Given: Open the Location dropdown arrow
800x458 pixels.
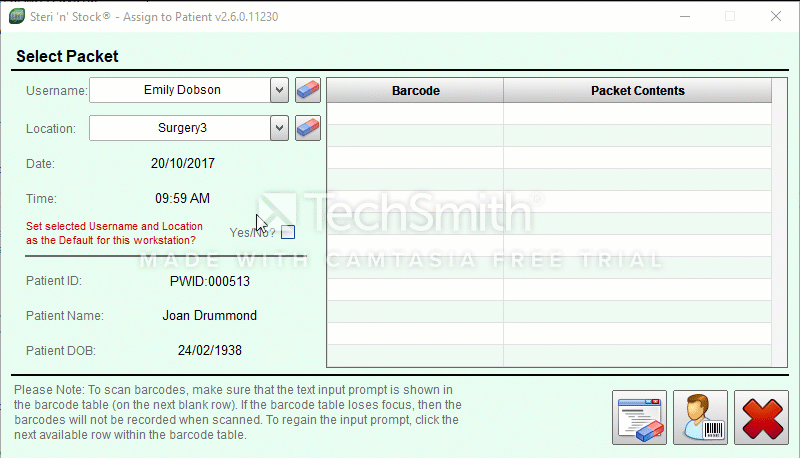Looking at the screenshot, I should click(279, 128).
